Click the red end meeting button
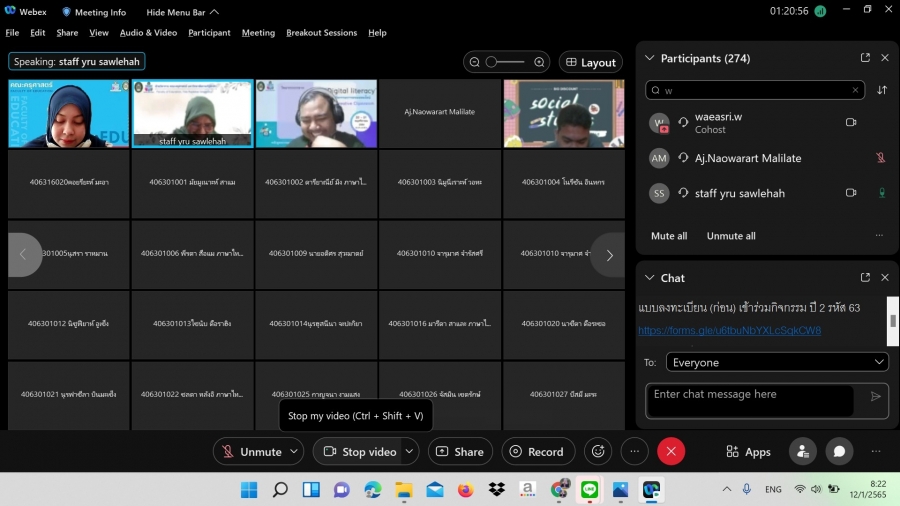Image resolution: width=900 pixels, height=506 pixels. point(671,451)
